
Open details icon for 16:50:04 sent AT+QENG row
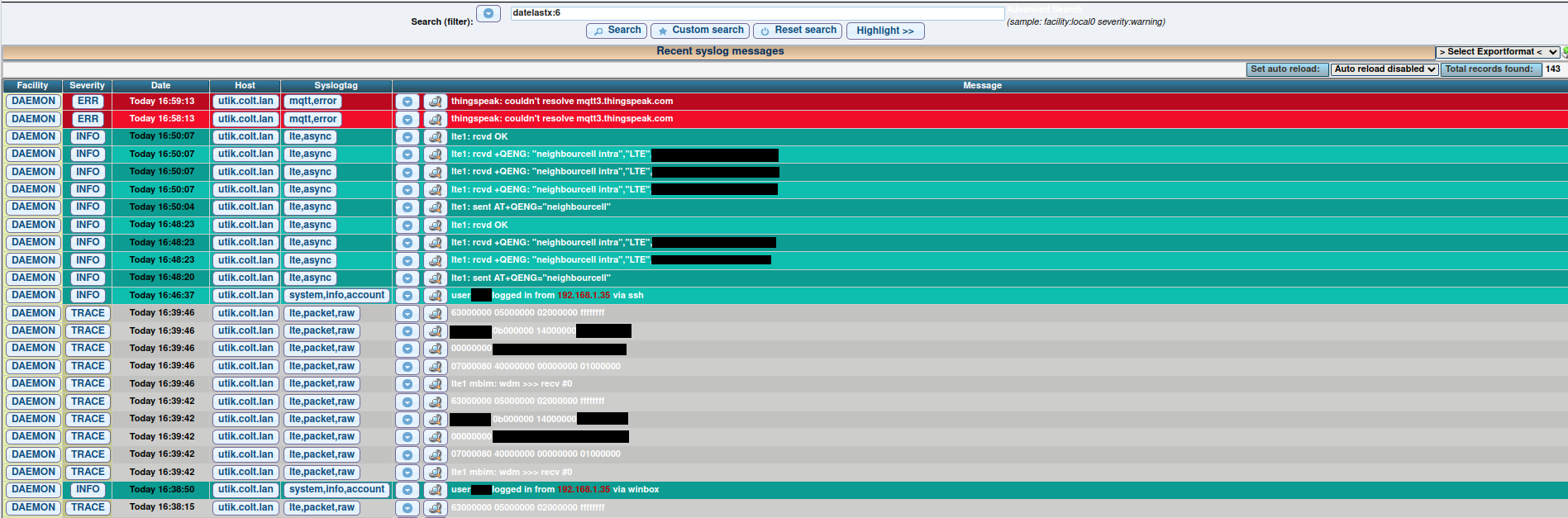(435, 207)
